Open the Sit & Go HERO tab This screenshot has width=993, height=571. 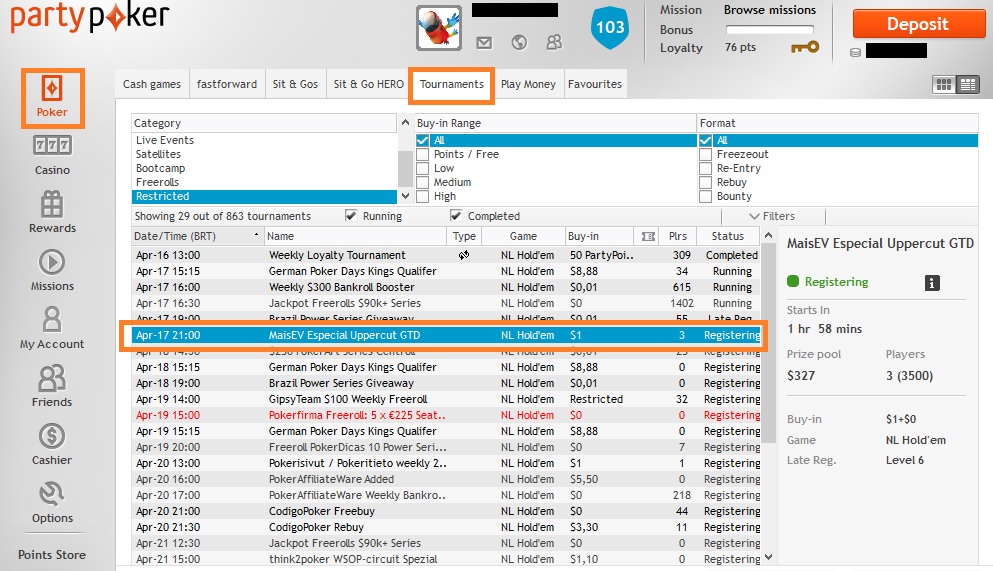368,84
